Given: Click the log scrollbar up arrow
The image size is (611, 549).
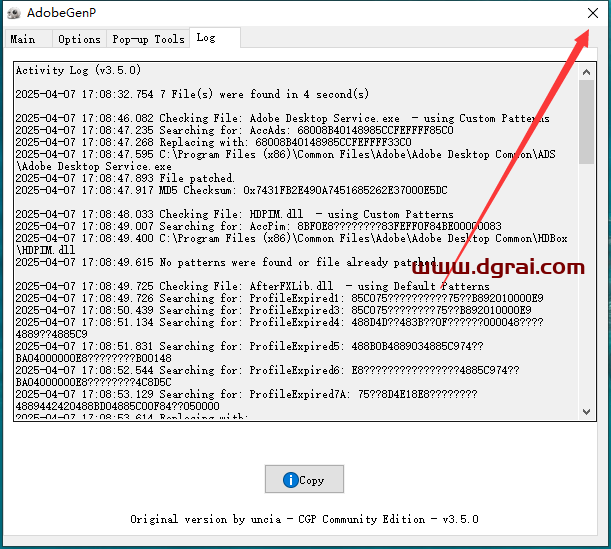Looking at the screenshot, I should click(x=586, y=72).
